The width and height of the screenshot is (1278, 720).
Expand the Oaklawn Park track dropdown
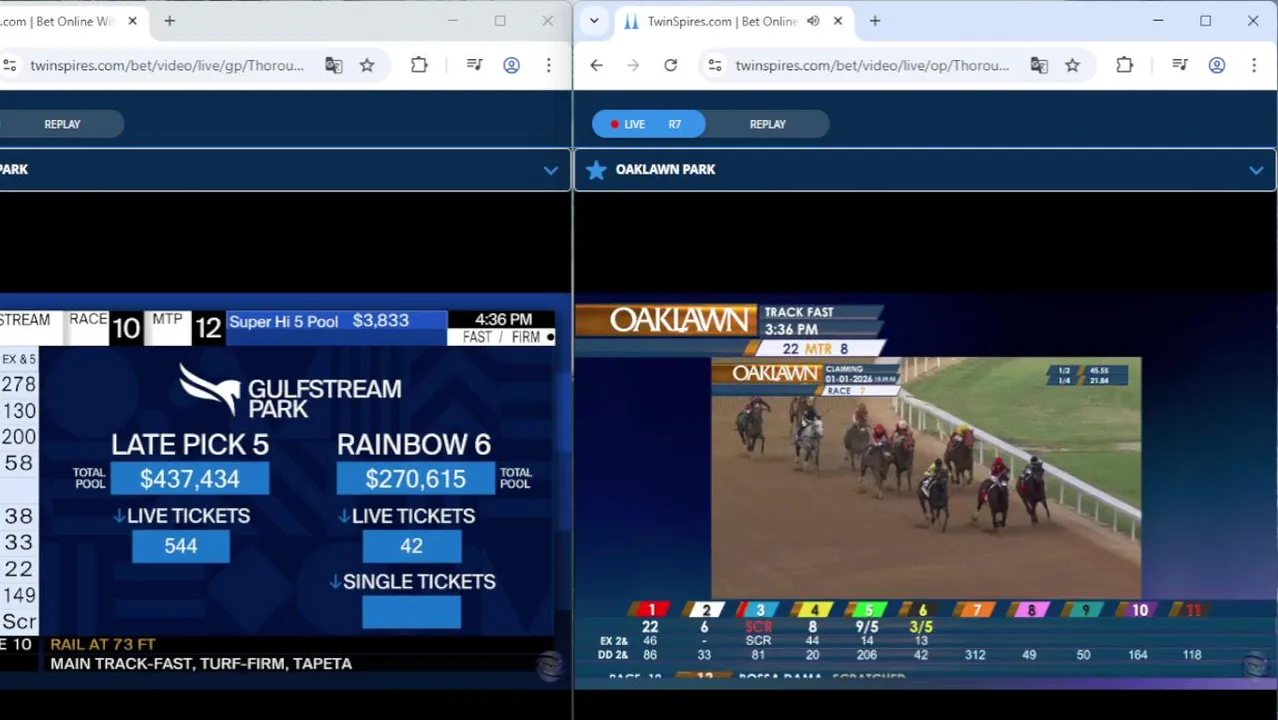click(x=1256, y=170)
